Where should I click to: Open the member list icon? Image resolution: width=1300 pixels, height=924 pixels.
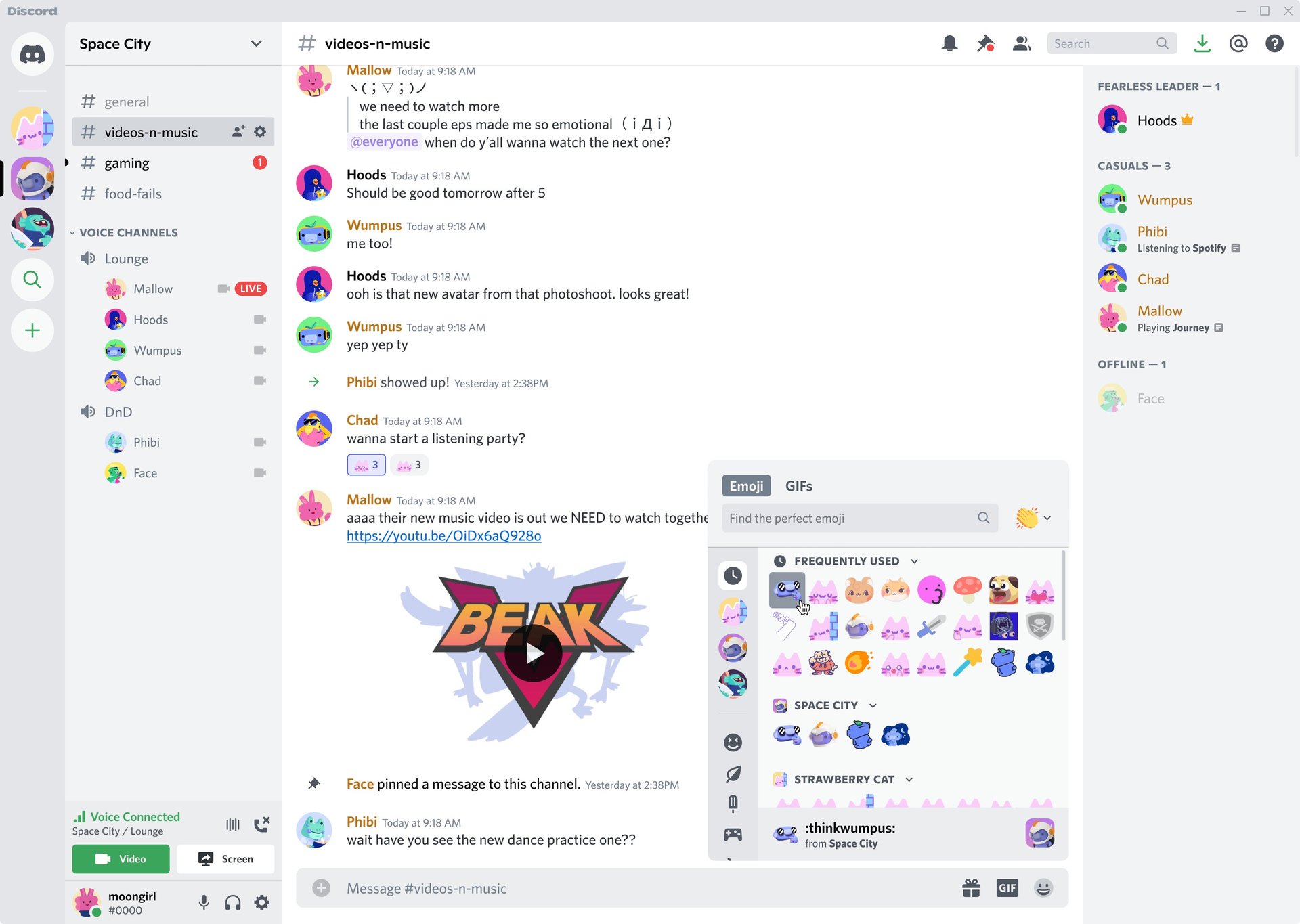click(x=1021, y=44)
